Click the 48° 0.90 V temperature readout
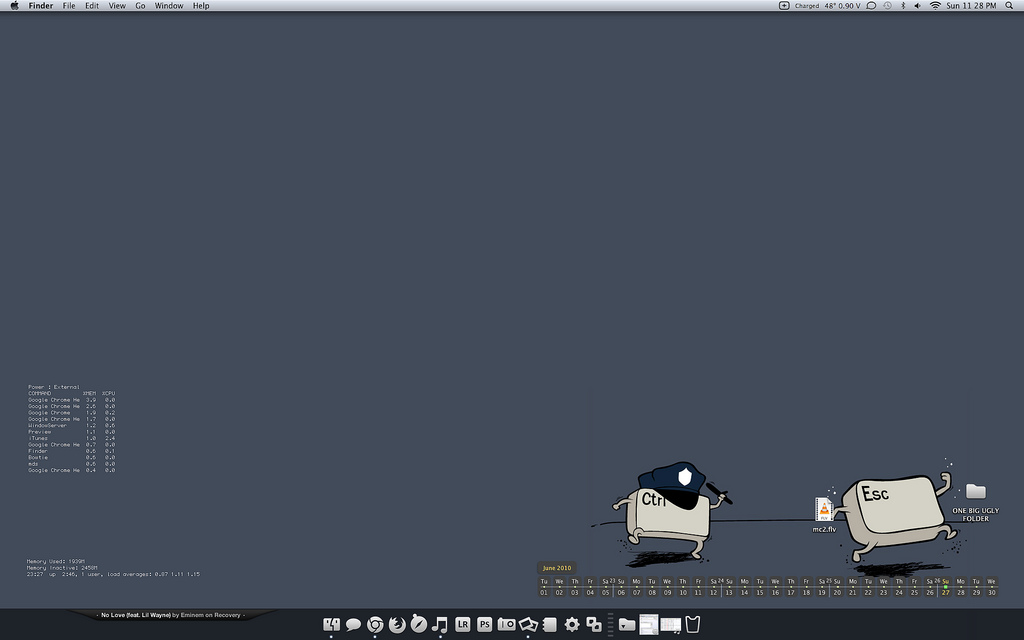1024x640 pixels. coord(842,6)
